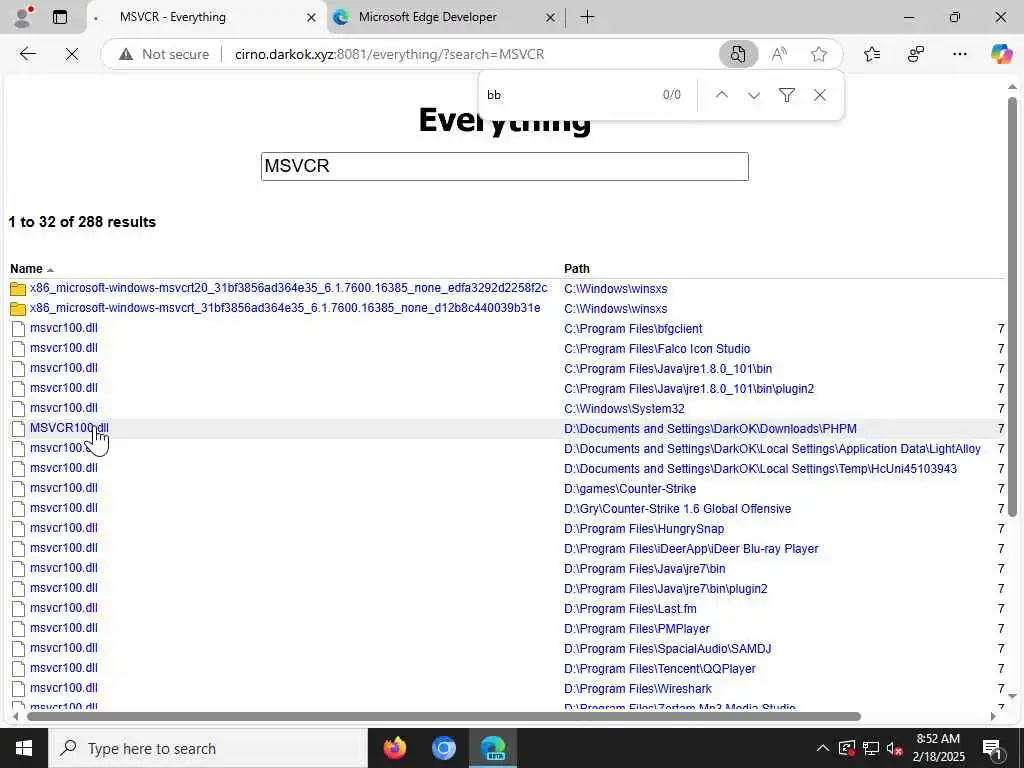Click the muted volume tray icon

point(895,748)
